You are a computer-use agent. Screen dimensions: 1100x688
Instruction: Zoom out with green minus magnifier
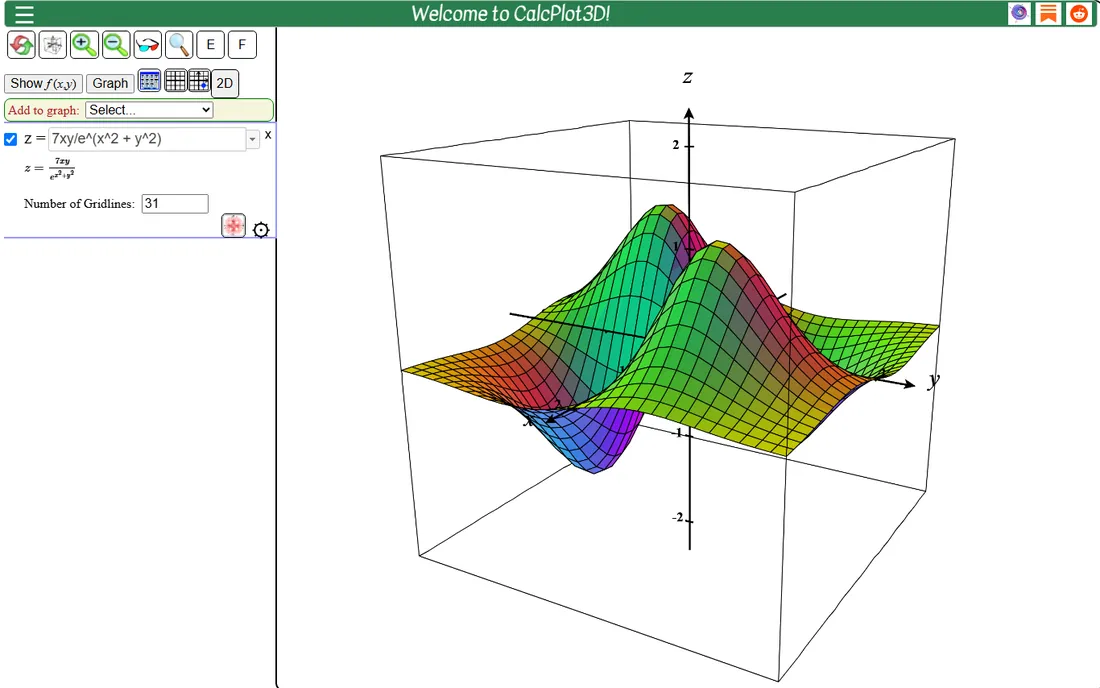116,45
